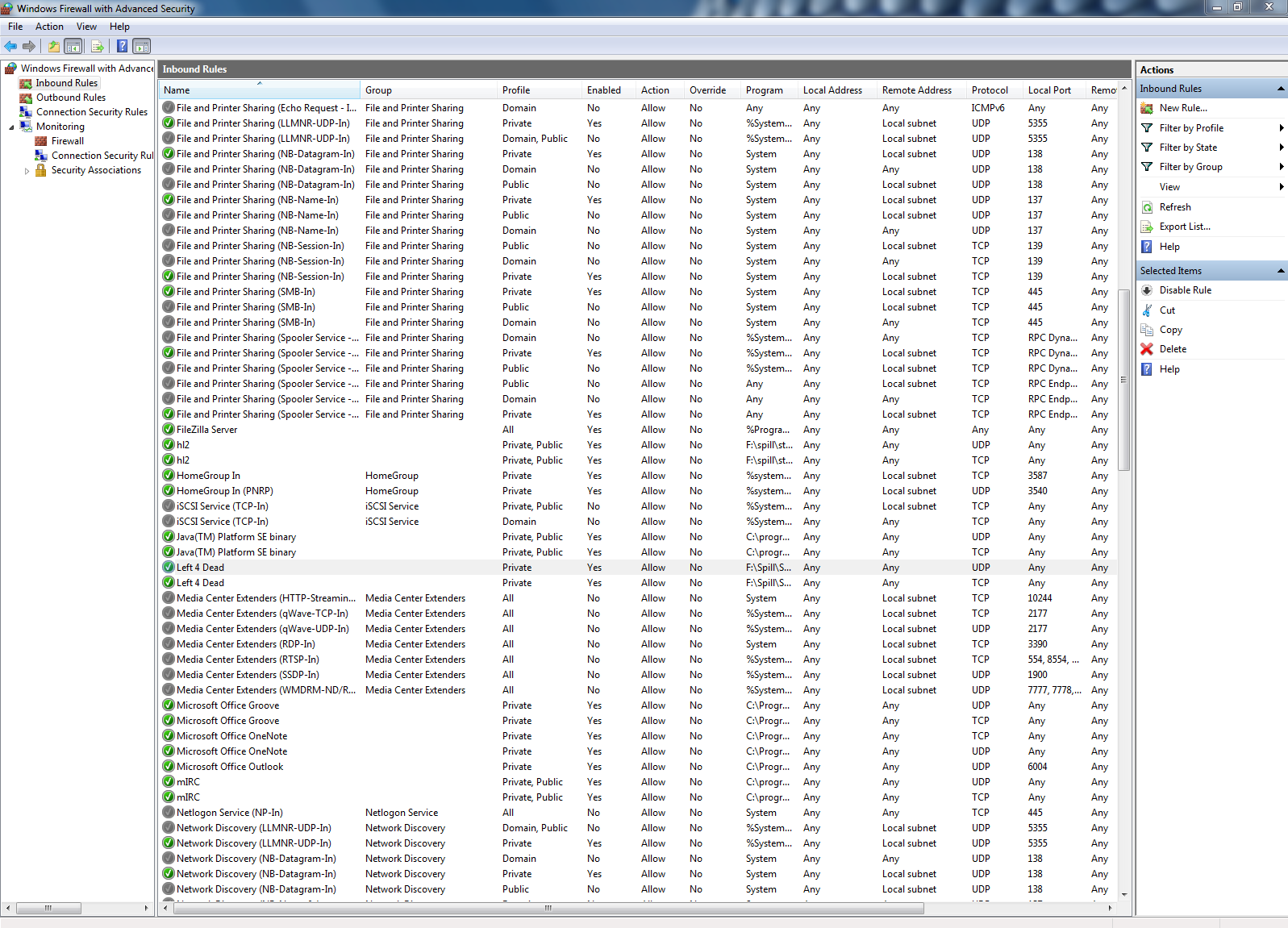Open Filter by Group submenu arrow
Image resolution: width=1288 pixels, height=928 pixels.
pyautogui.click(x=1281, y=167)
